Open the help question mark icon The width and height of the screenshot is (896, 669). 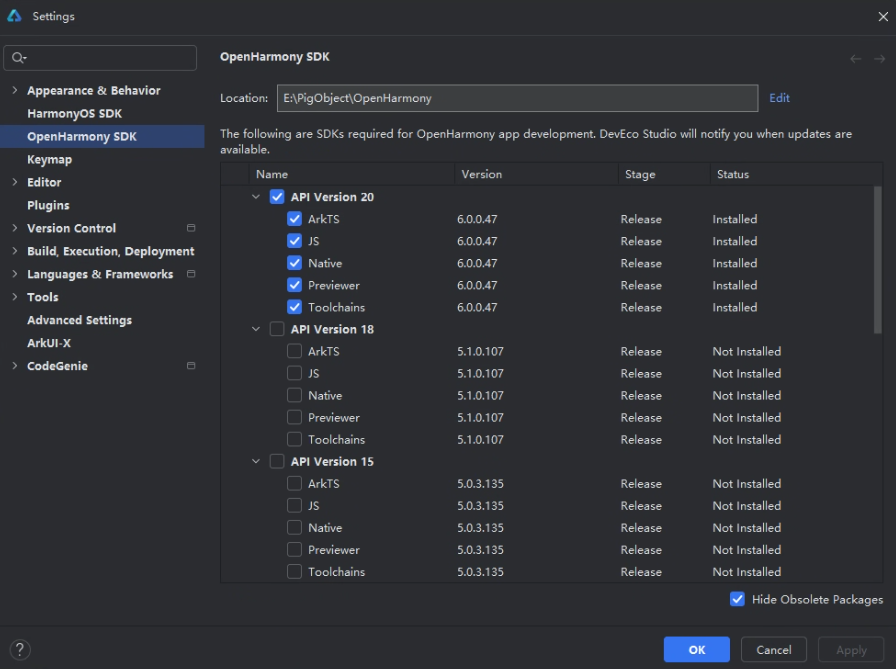click(x=20, y=650)
